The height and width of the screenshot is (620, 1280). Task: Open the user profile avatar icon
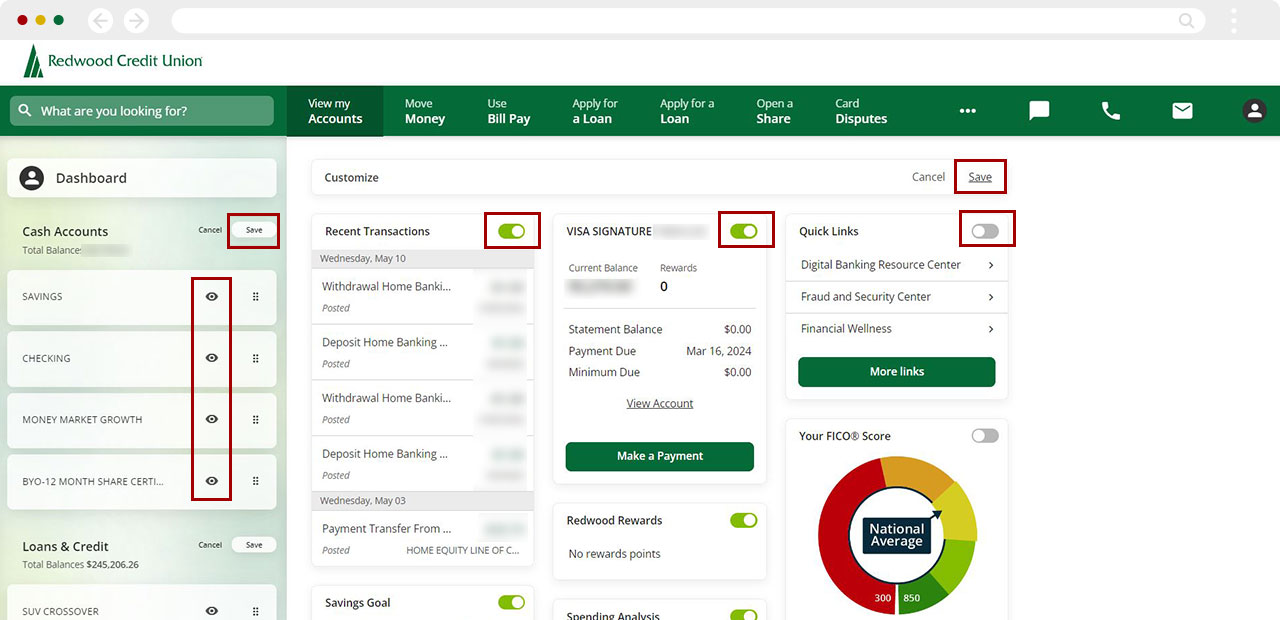(1254, 111)
